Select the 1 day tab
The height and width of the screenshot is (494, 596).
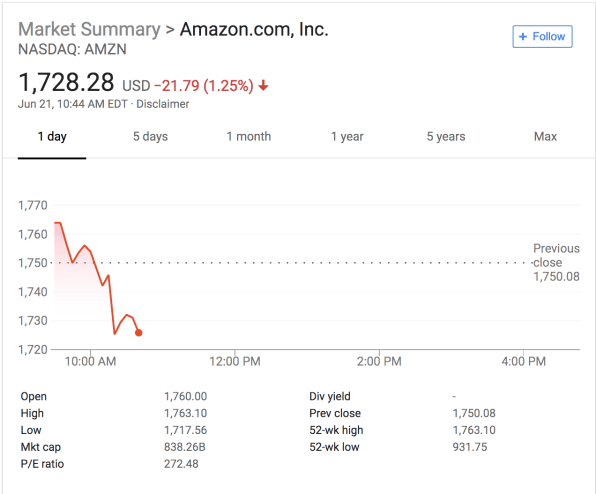[52, 136]
